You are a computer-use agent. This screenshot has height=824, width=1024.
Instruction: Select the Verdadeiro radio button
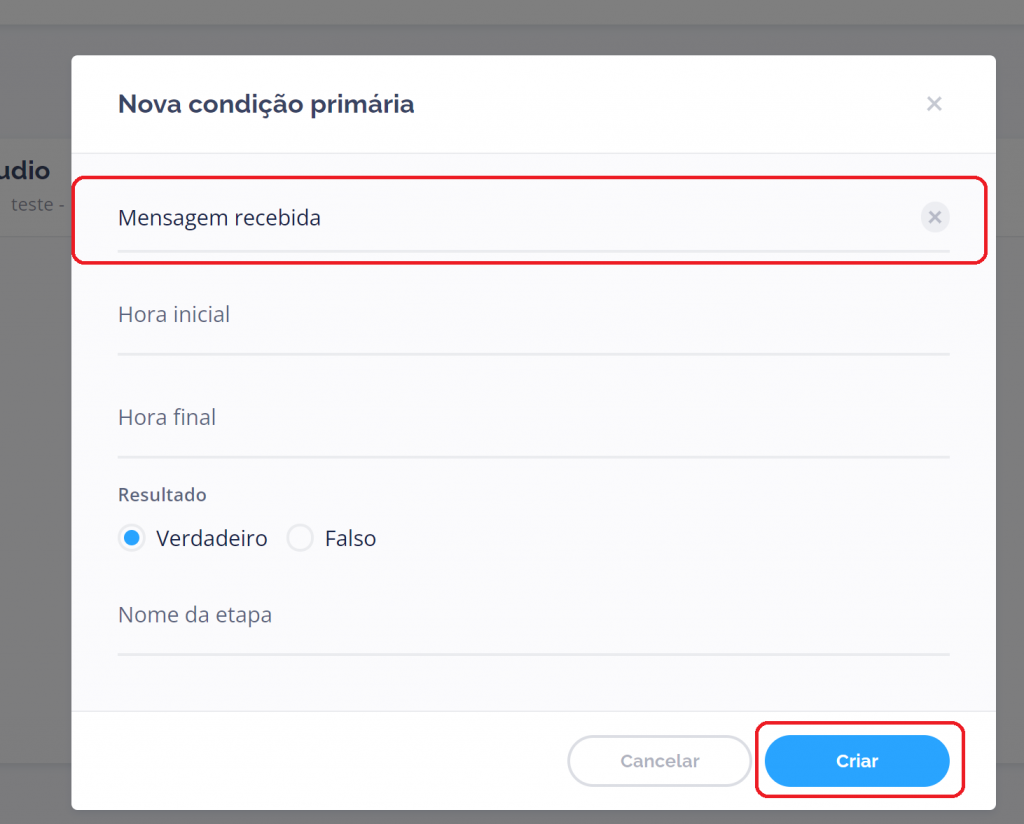click(x=131, y=538)
